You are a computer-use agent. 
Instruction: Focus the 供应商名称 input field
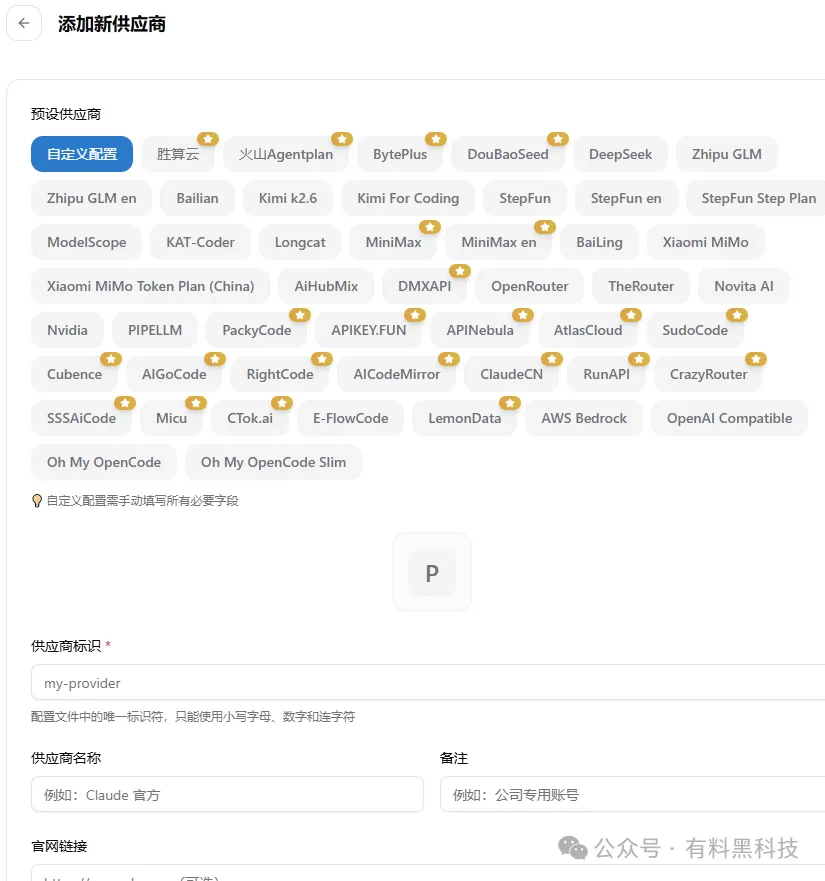click(x=227, y=794)
